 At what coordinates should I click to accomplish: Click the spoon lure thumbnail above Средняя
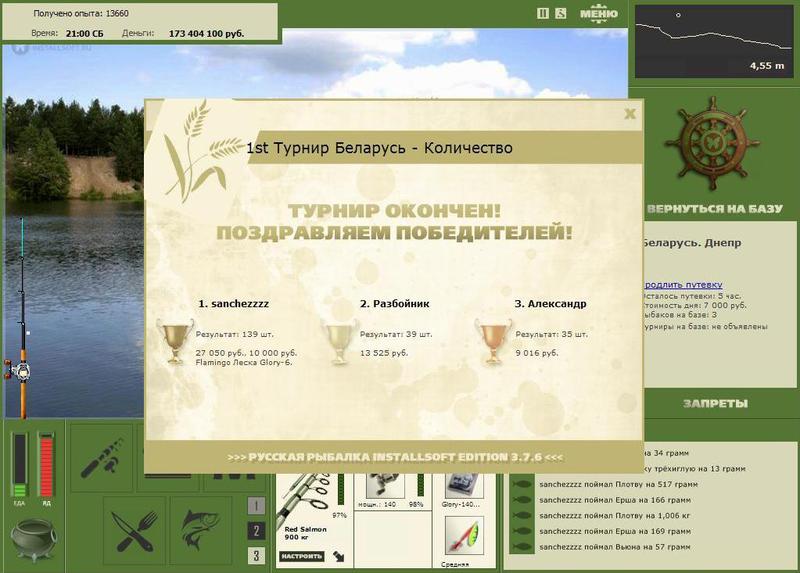point(464,536)
